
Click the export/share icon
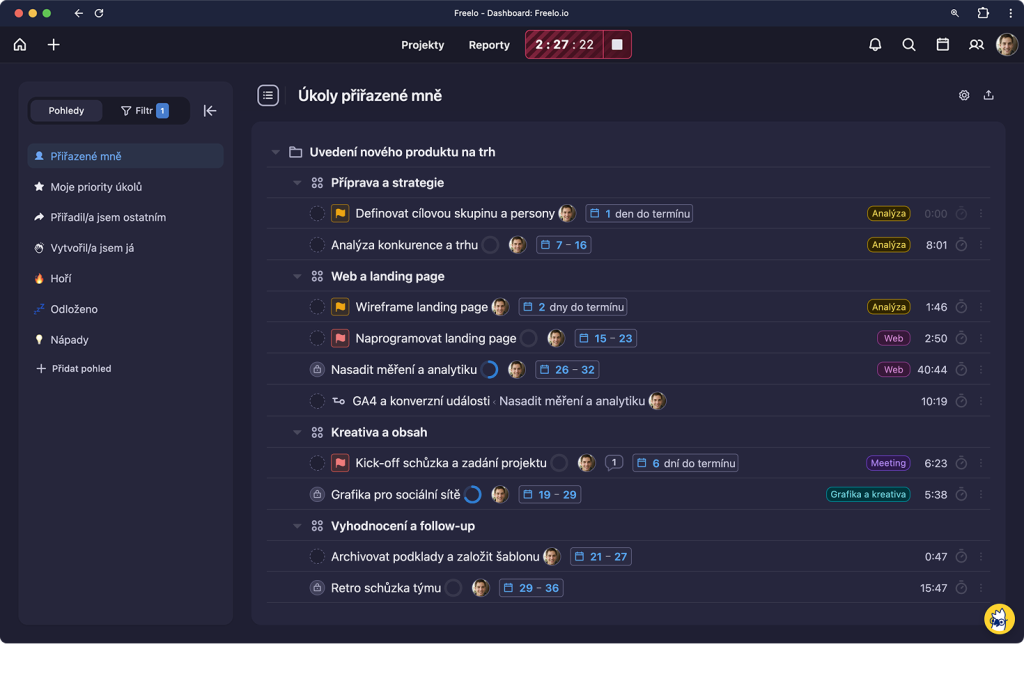pyautogui.click(x=988, y=95)
